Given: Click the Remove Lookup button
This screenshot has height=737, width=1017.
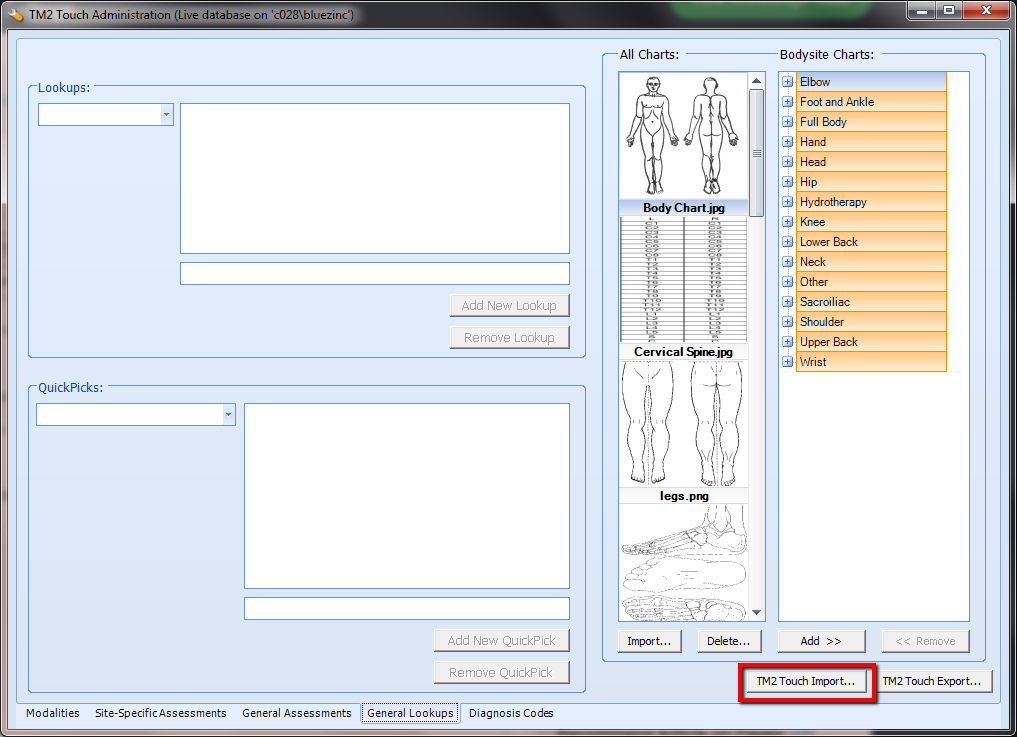Looking at the screenshot, I should pyautogui.click(x=509, y=337).
